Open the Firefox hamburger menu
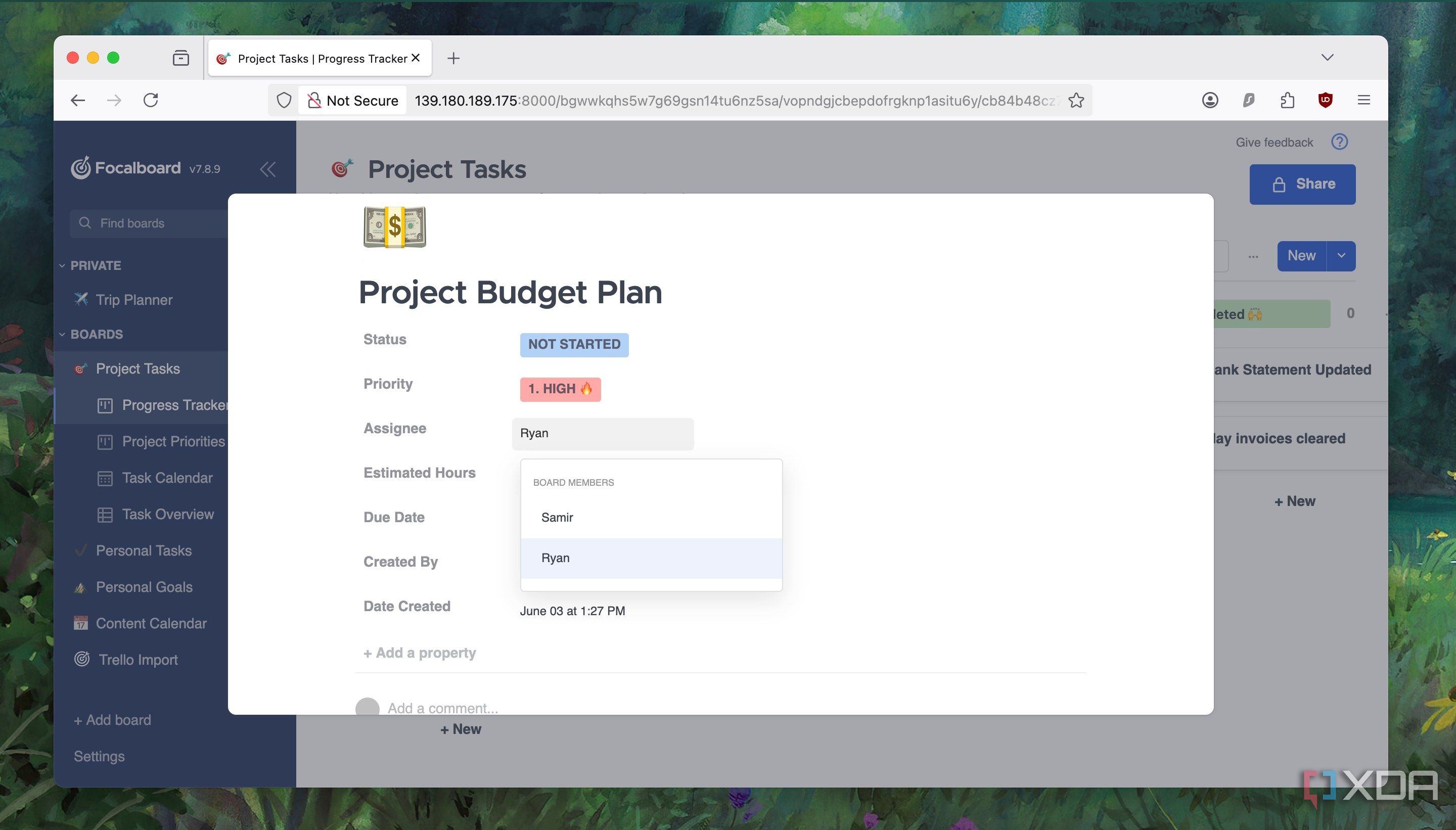1456x830 pixels. [1363, 100]
